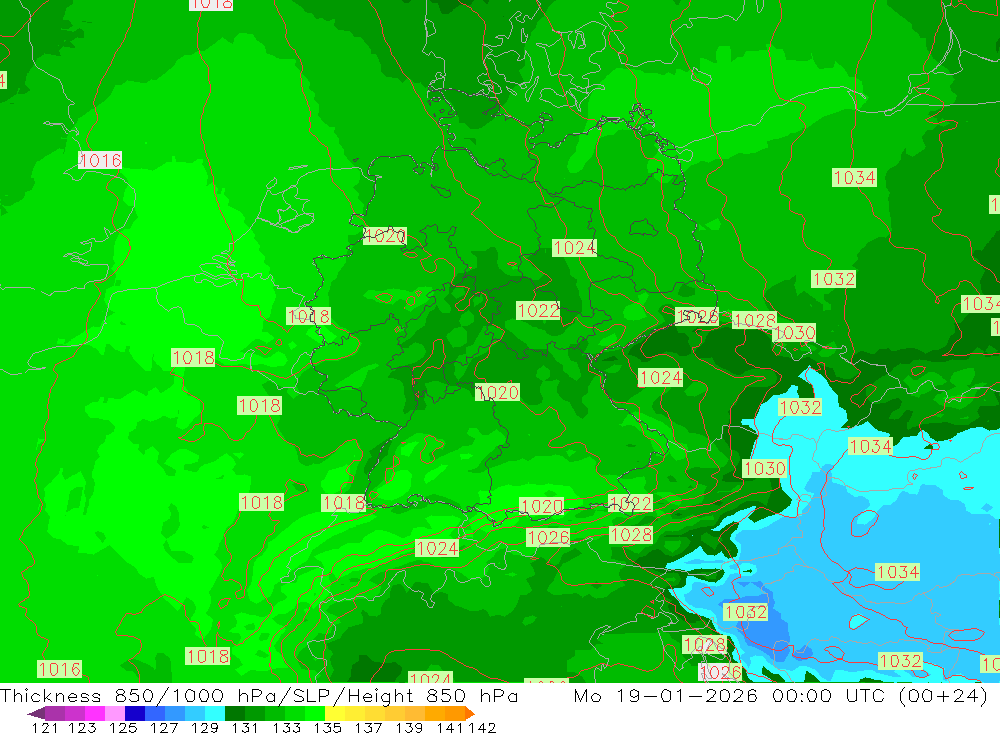Click the 1016 isobar label with green background

coord(59,669)
